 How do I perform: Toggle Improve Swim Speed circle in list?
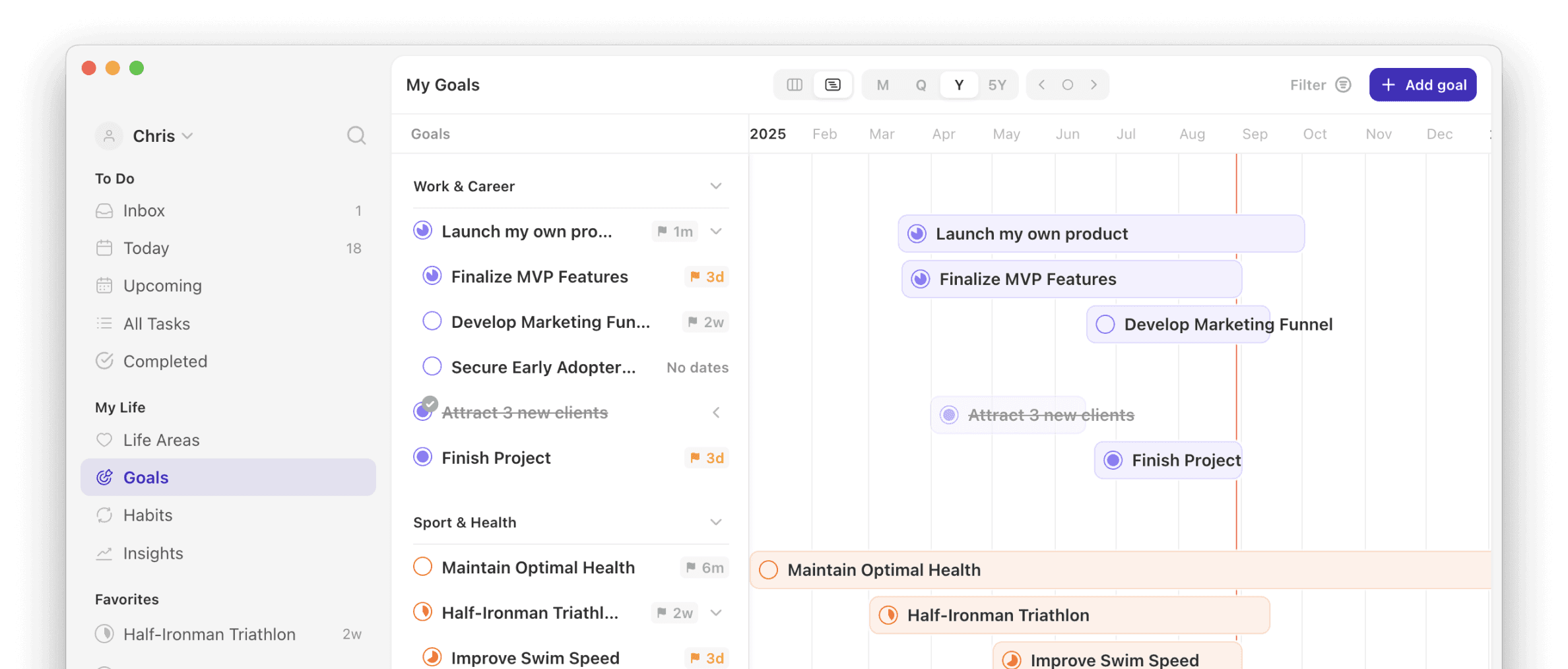coord(432,656)
